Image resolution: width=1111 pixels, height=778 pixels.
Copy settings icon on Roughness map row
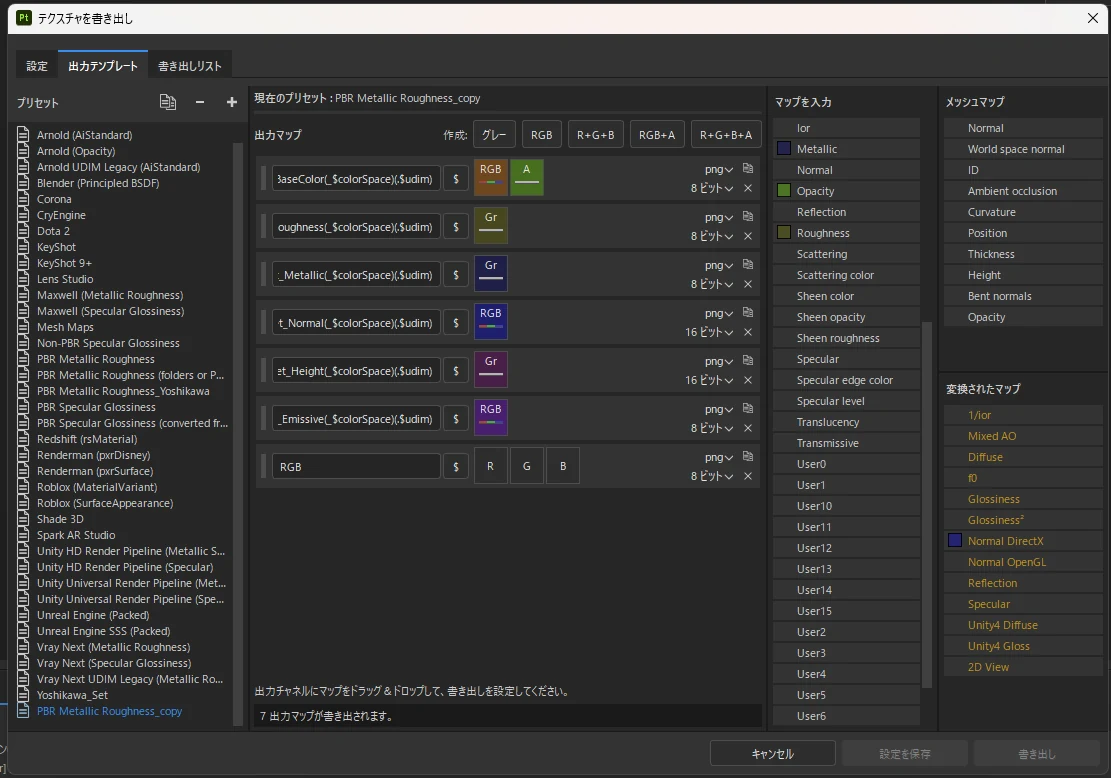point(748,217)
